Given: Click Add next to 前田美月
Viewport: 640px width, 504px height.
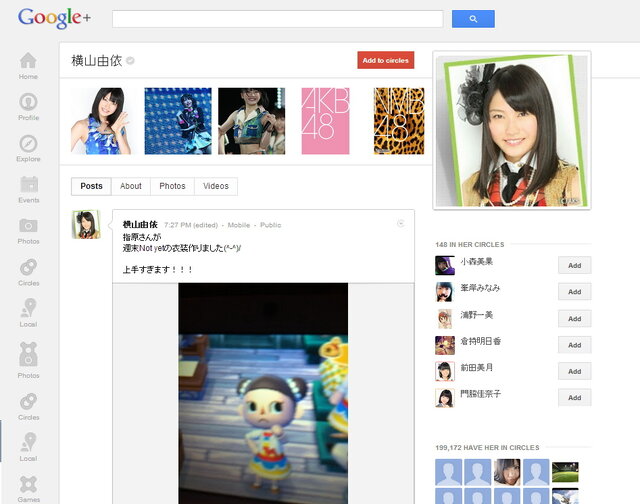Looking at the screenshot, I should 574,371.
